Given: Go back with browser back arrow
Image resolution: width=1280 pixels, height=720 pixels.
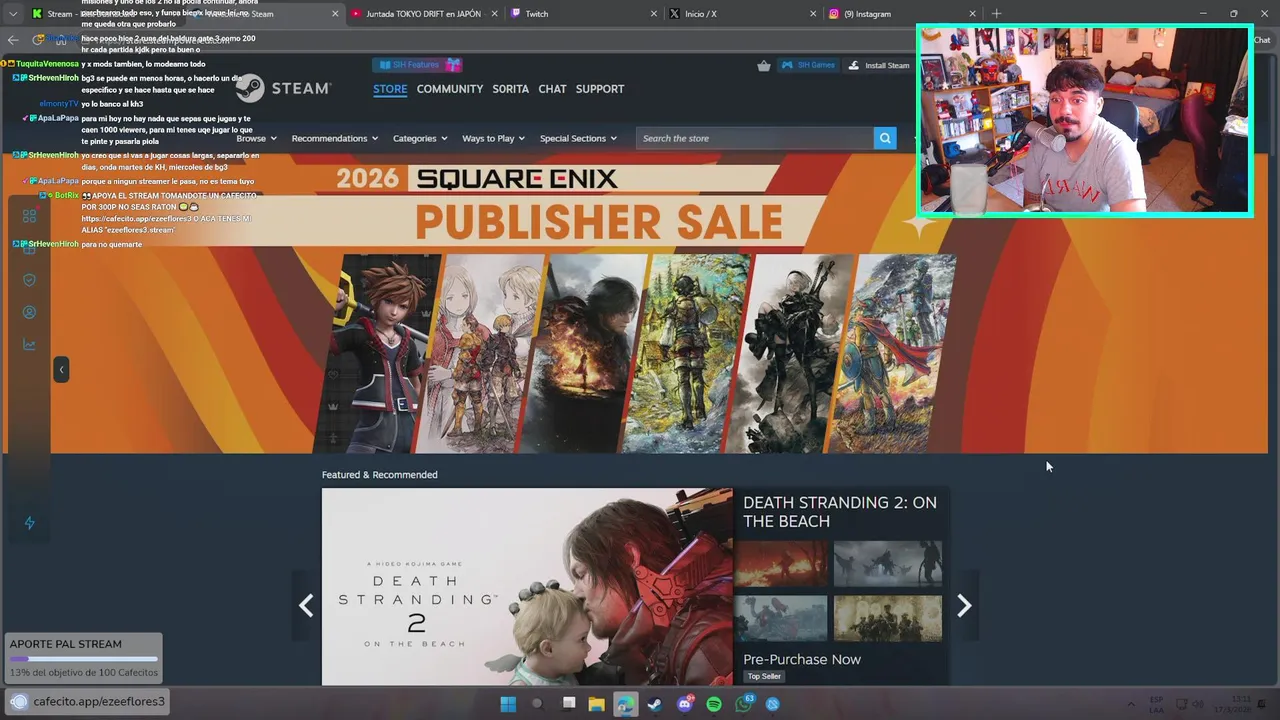Looking at the screenshot, I should [x=13, y=40].
